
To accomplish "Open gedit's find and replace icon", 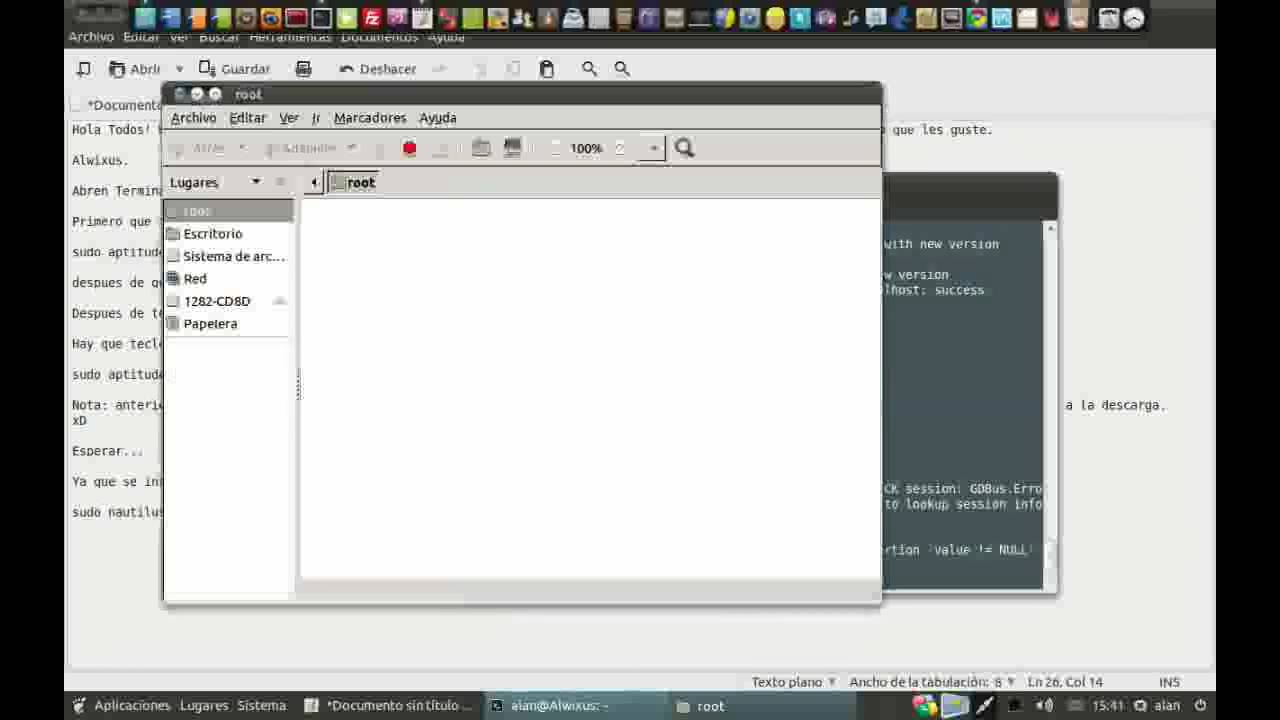I will pos(622,69).
